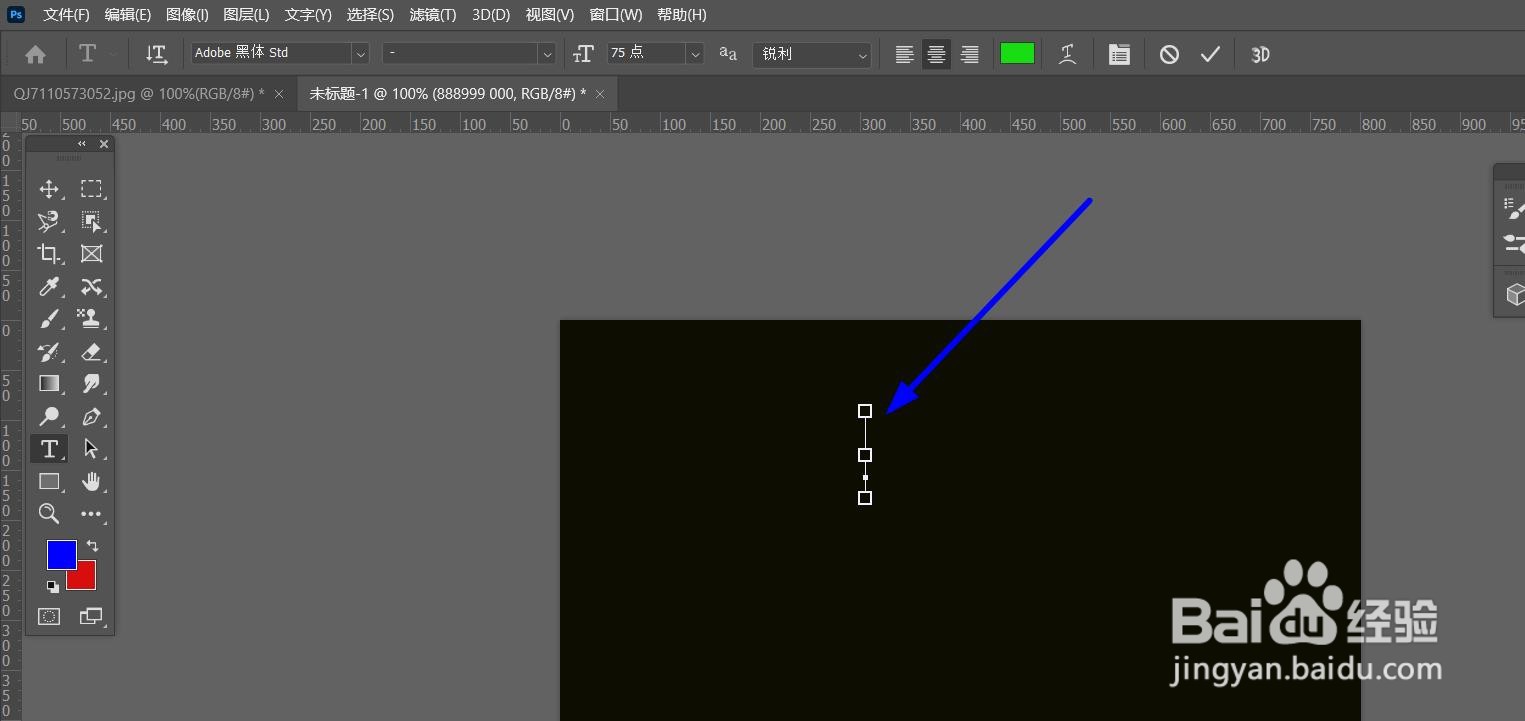Select the Move tool

tap(49, 189)
